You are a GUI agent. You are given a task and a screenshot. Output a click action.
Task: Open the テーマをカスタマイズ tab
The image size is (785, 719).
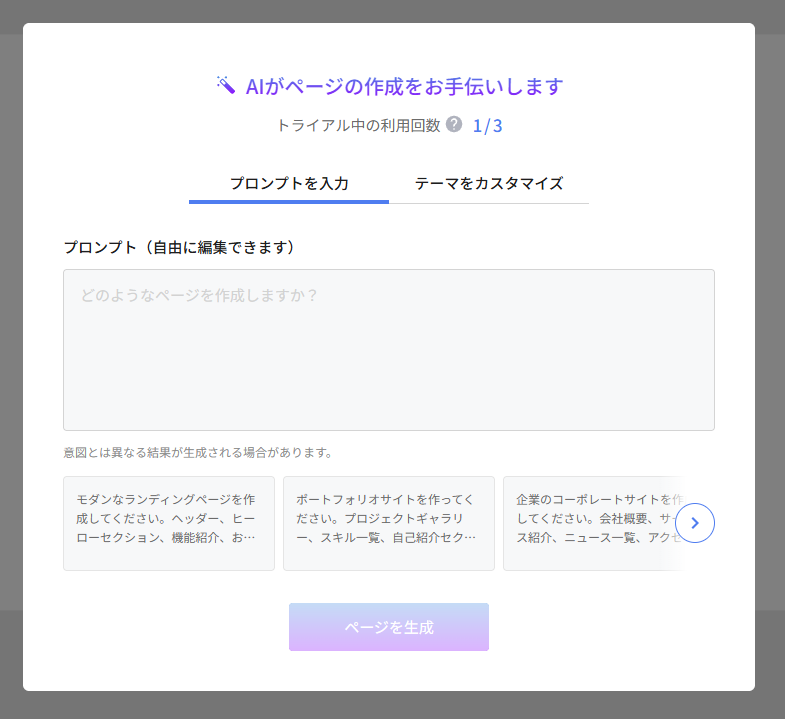pos(489,183)
